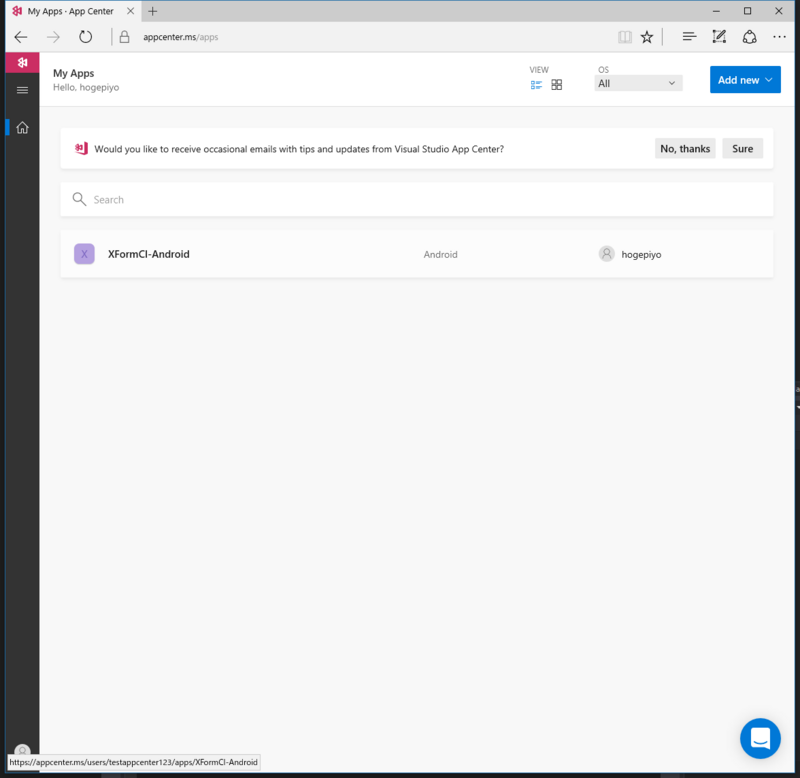The height and width of the screenshot is (778, 800).
Task: Click owner name hogepiyo in app row
Action: point(641,255)
